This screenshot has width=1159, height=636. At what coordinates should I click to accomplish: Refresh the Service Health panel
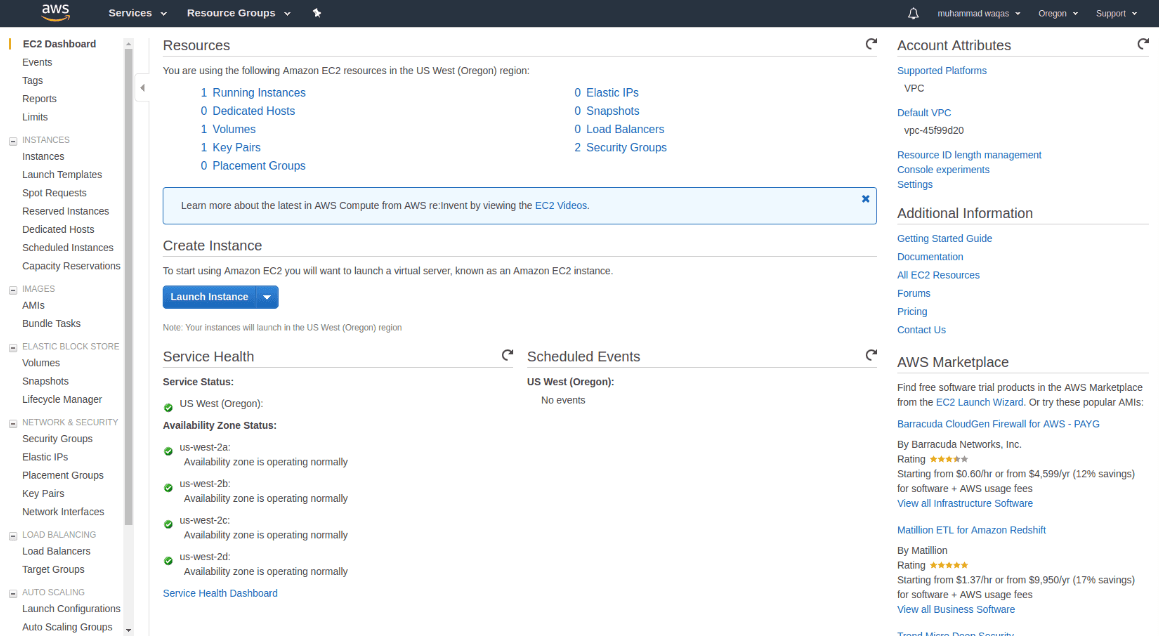point(507,355)
